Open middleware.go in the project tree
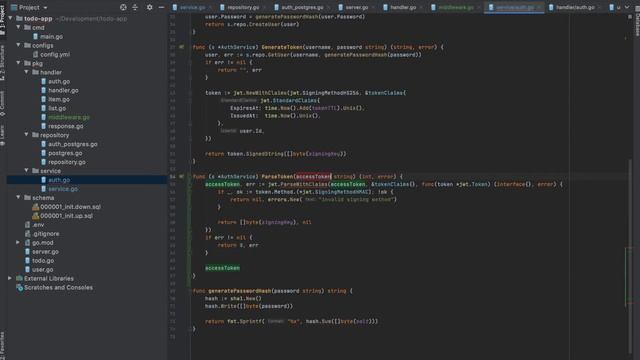The image size is (640, 360). (69, 117)
